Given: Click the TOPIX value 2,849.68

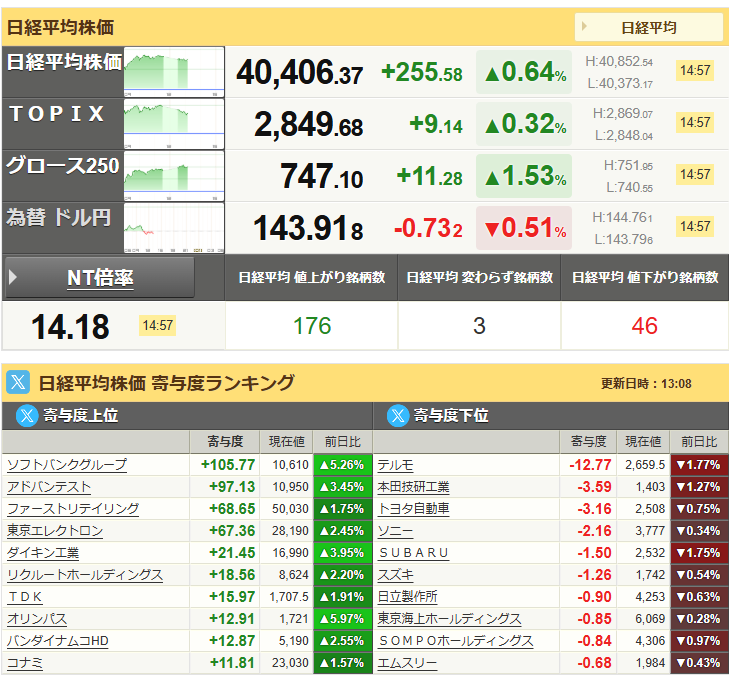Looking at the screenshot, I should (308, 125).
